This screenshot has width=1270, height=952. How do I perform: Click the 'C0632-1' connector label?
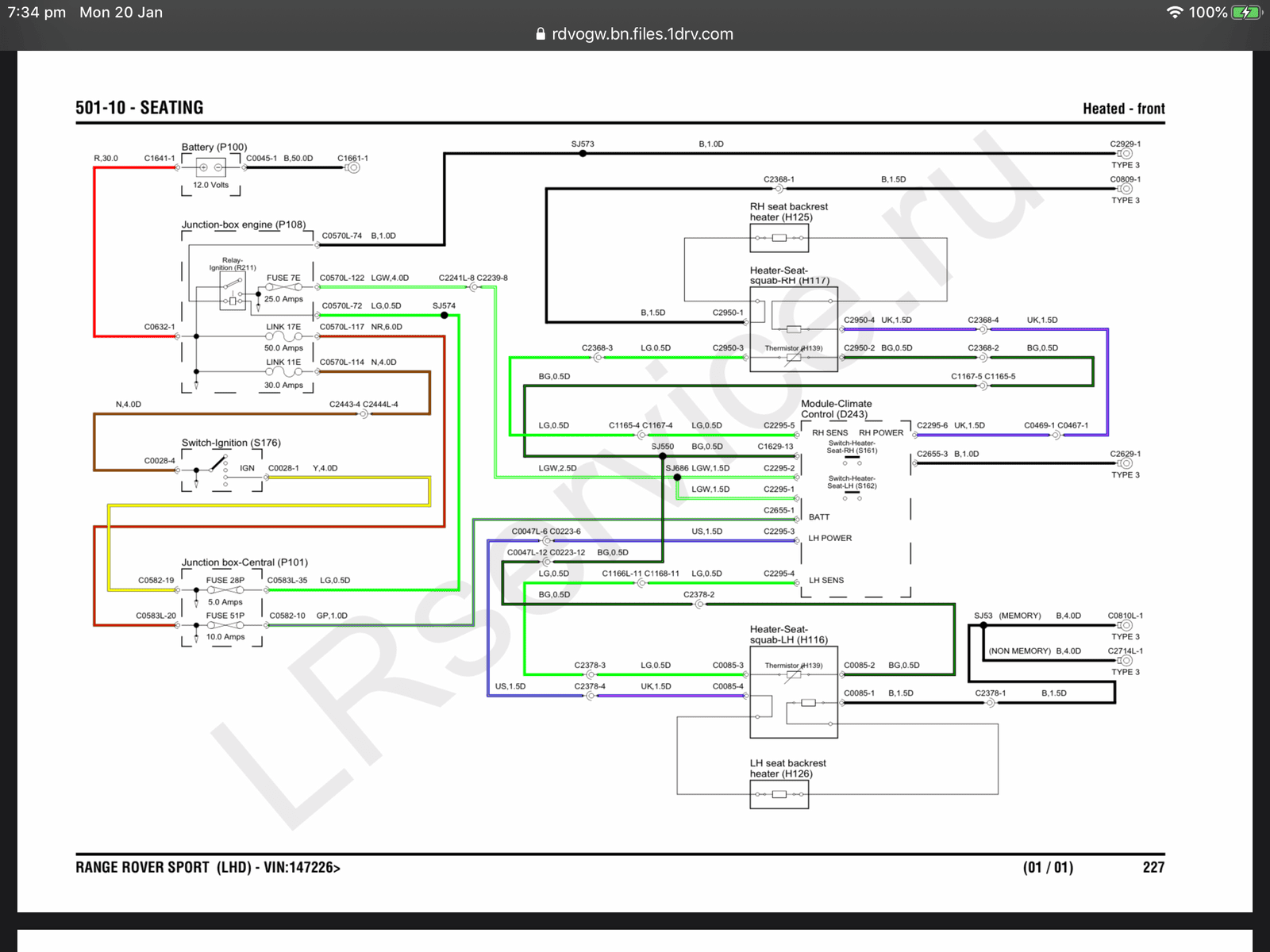tap(160, 327)
